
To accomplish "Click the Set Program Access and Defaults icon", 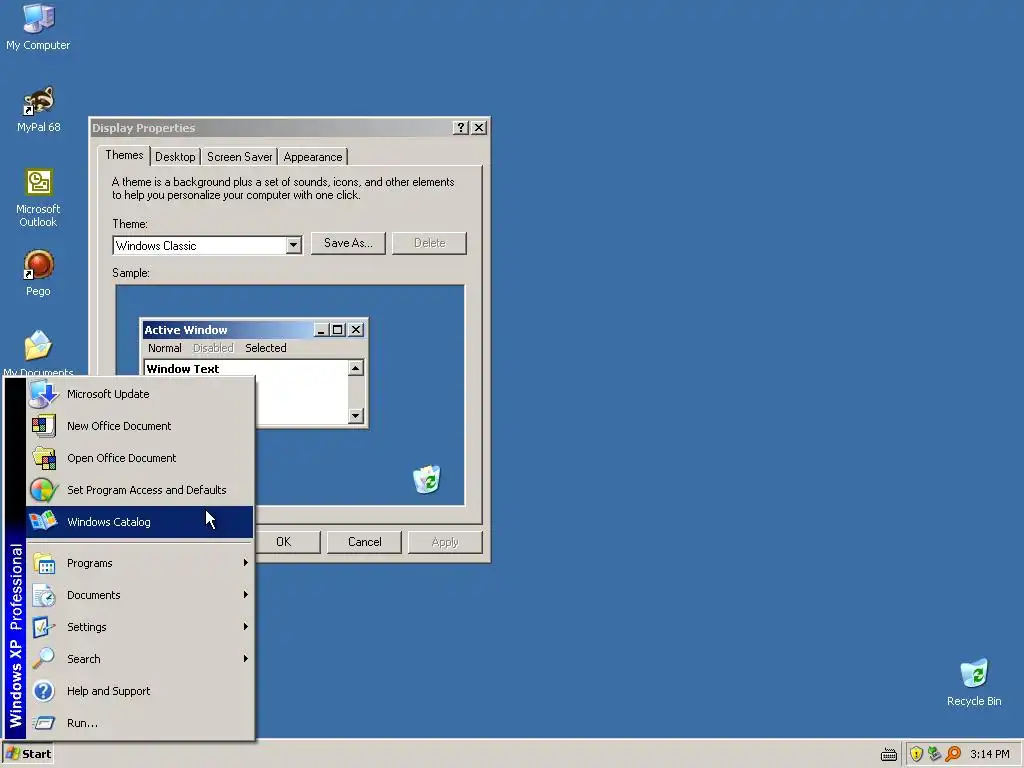I will tap(44, 490).
